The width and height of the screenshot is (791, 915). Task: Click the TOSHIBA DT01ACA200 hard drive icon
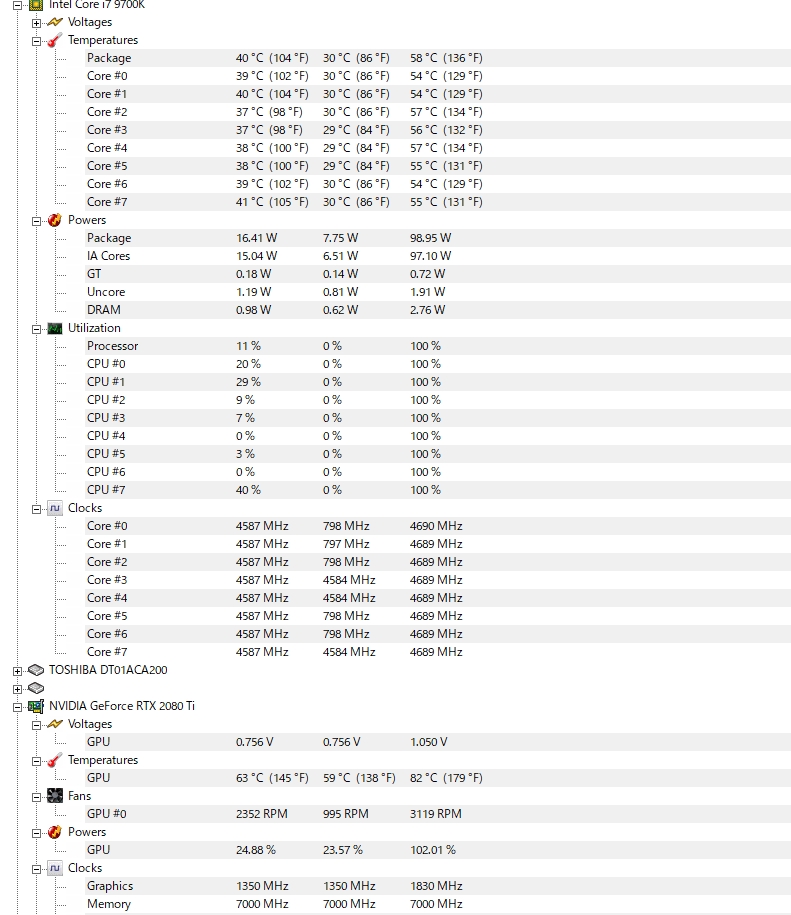[x=36, y=670]
